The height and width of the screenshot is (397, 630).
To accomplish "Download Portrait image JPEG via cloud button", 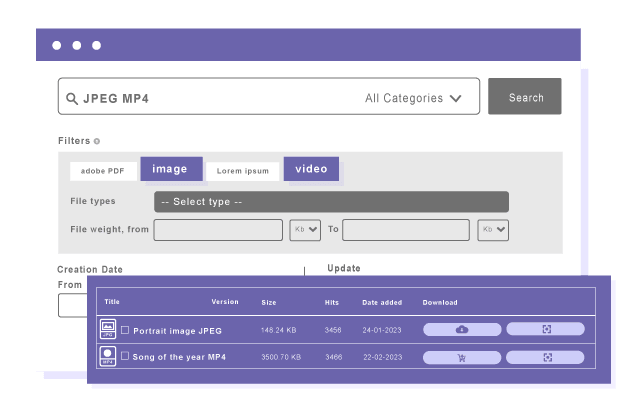I will pyautogui.click(x=462, y=329).
